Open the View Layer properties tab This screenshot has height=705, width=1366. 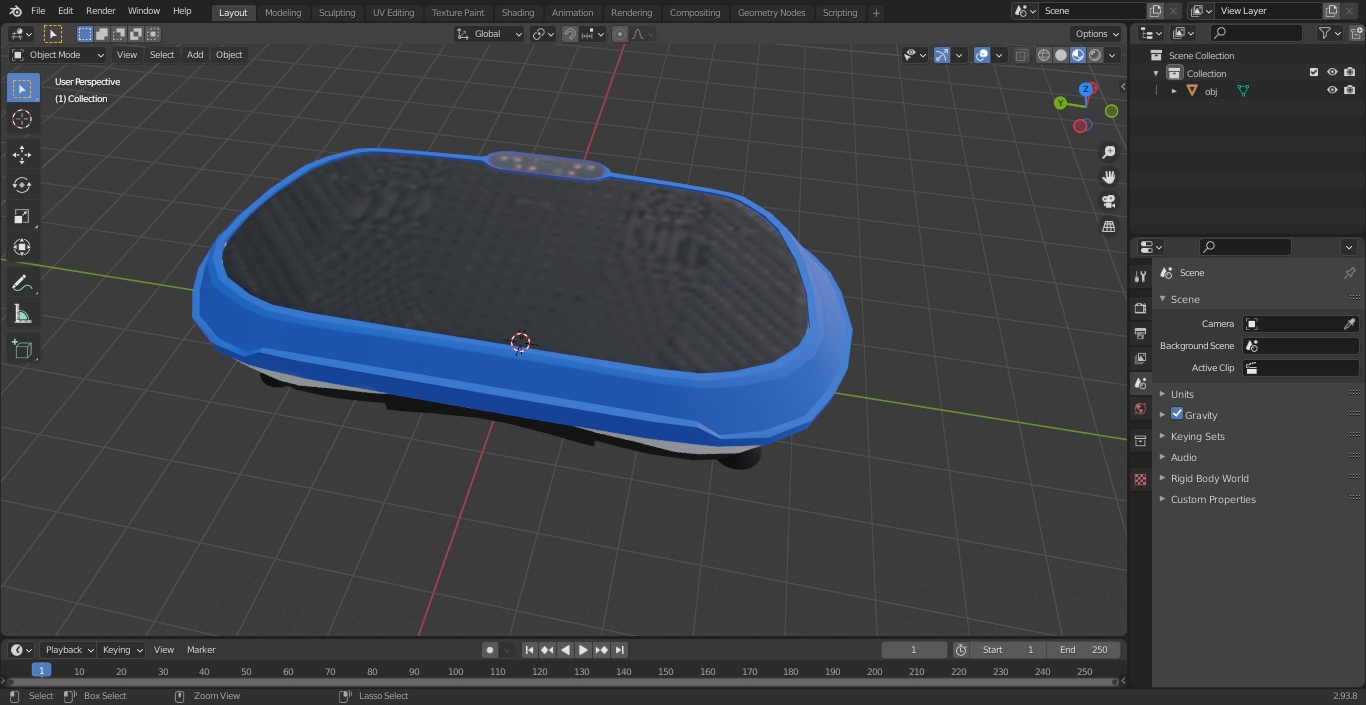click(1140, 358)
